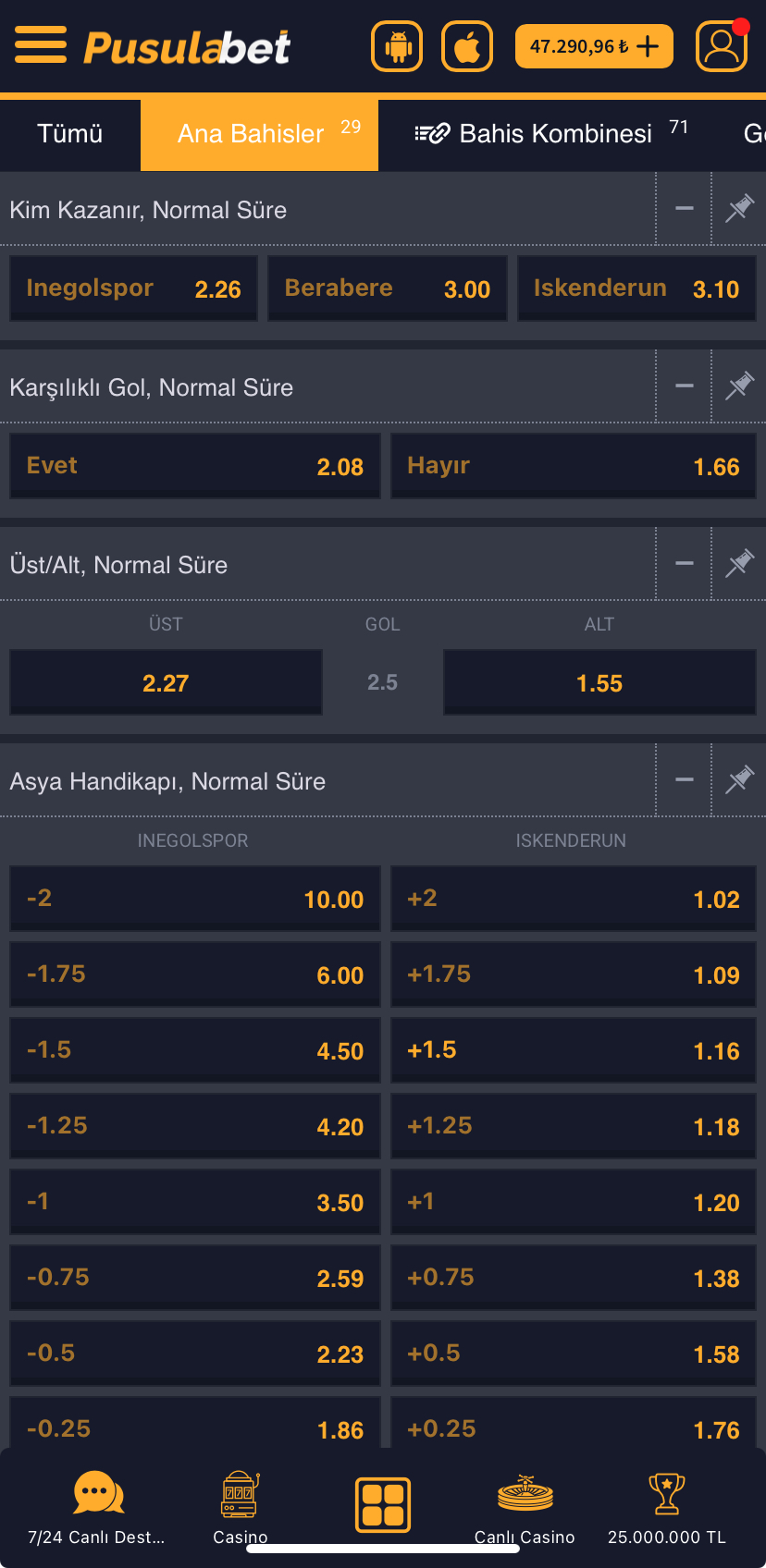Pin the Karşılıklı Gol market

739,386
